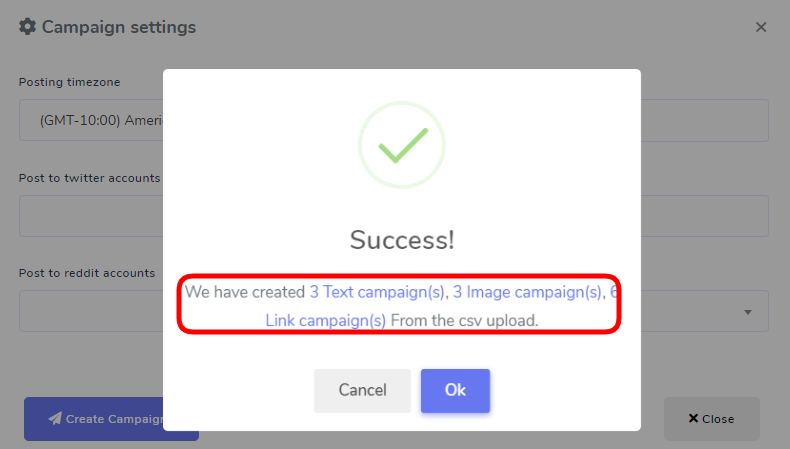Click the Success! heading text
The height and width of the screenshot is (449, 790).
tap(402, 240)
